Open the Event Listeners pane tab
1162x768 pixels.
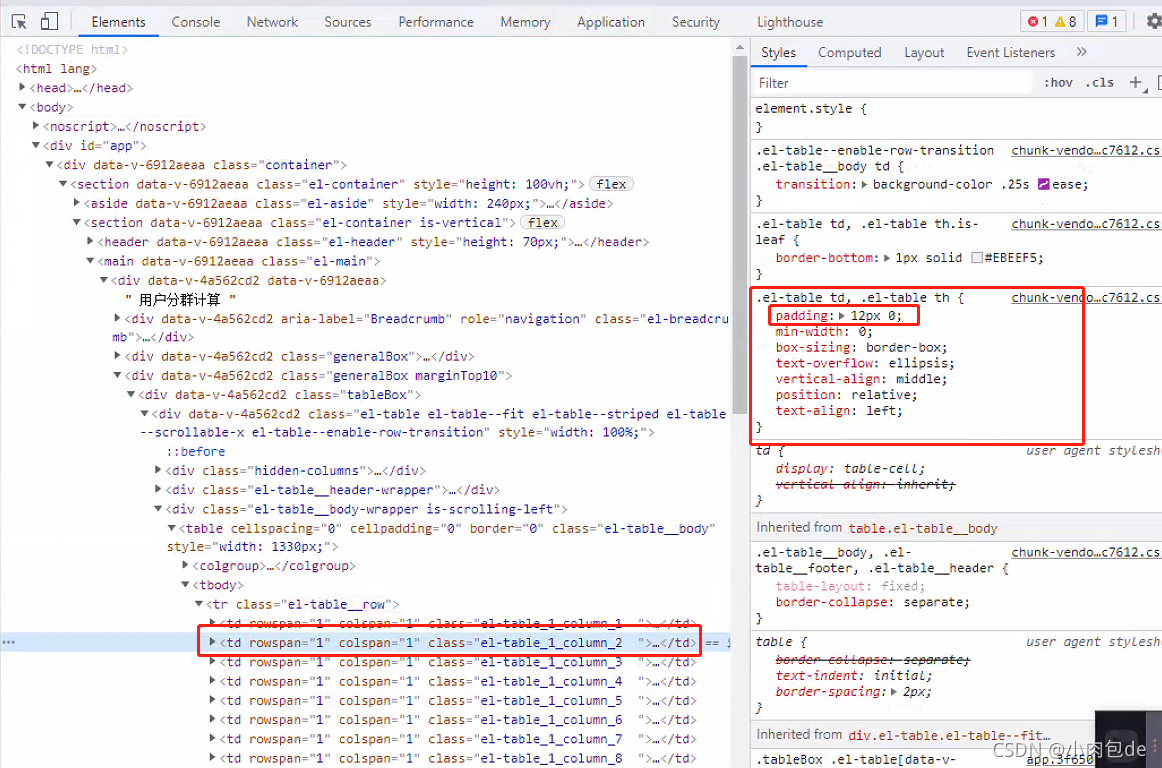click(x=1010, y=52)
